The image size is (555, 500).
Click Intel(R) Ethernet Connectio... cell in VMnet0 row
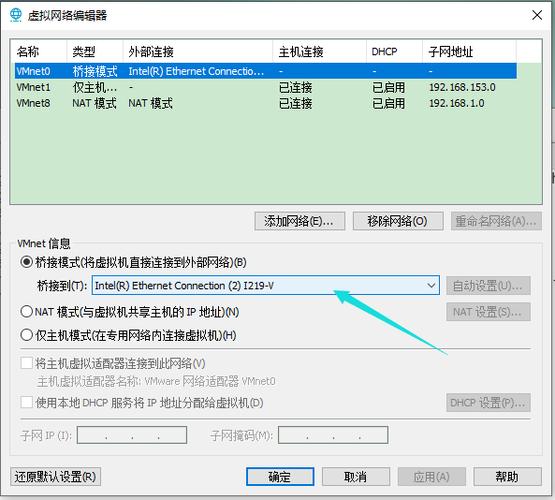196,71
